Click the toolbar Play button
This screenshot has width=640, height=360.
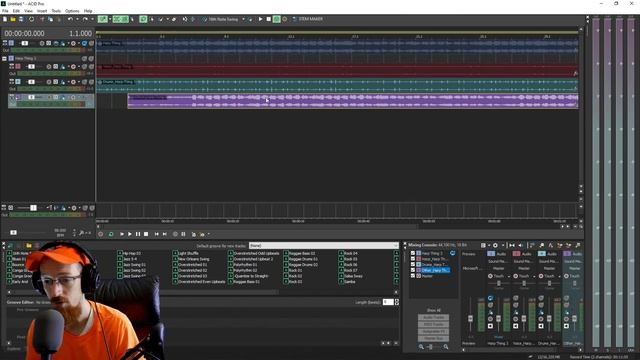pos(260,19)
